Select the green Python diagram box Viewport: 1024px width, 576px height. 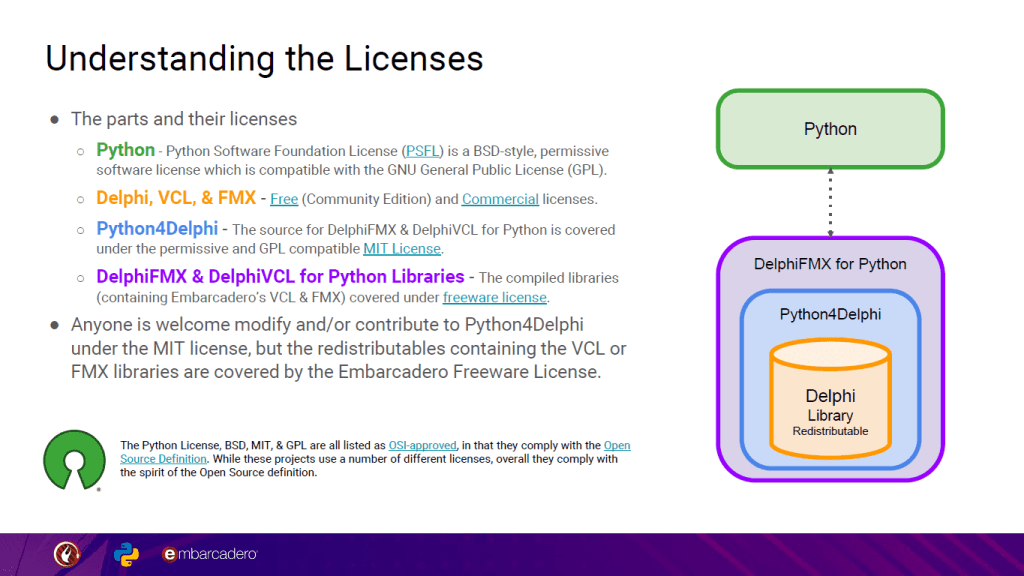830,129
